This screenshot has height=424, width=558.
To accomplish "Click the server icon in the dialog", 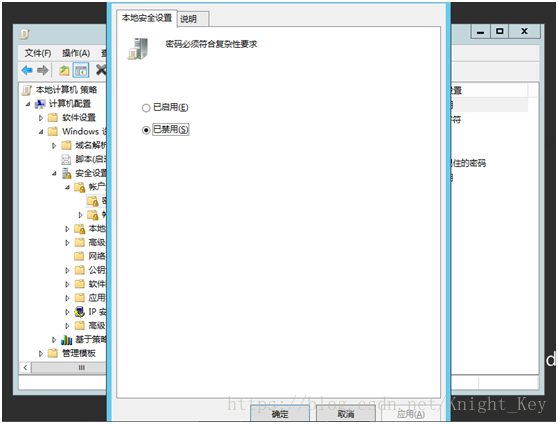I will coord(138,49).
